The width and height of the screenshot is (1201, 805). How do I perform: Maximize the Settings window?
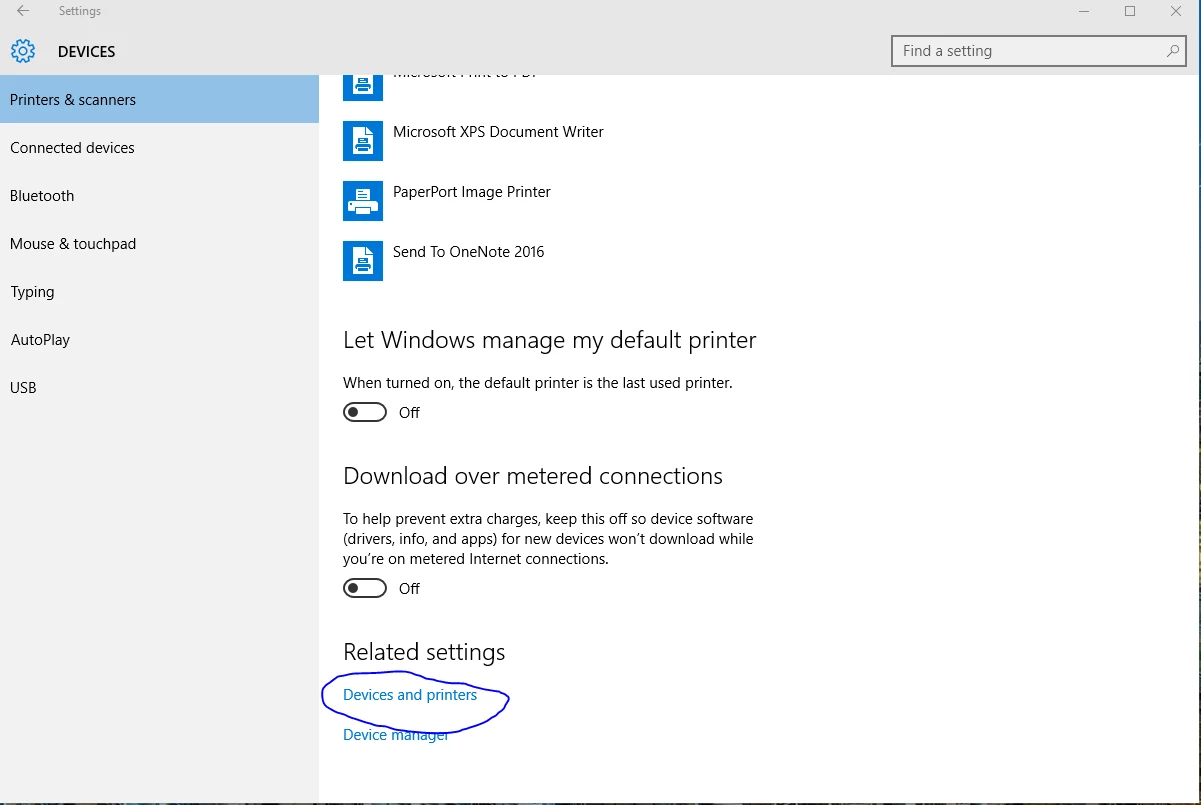coord(1130,11)
